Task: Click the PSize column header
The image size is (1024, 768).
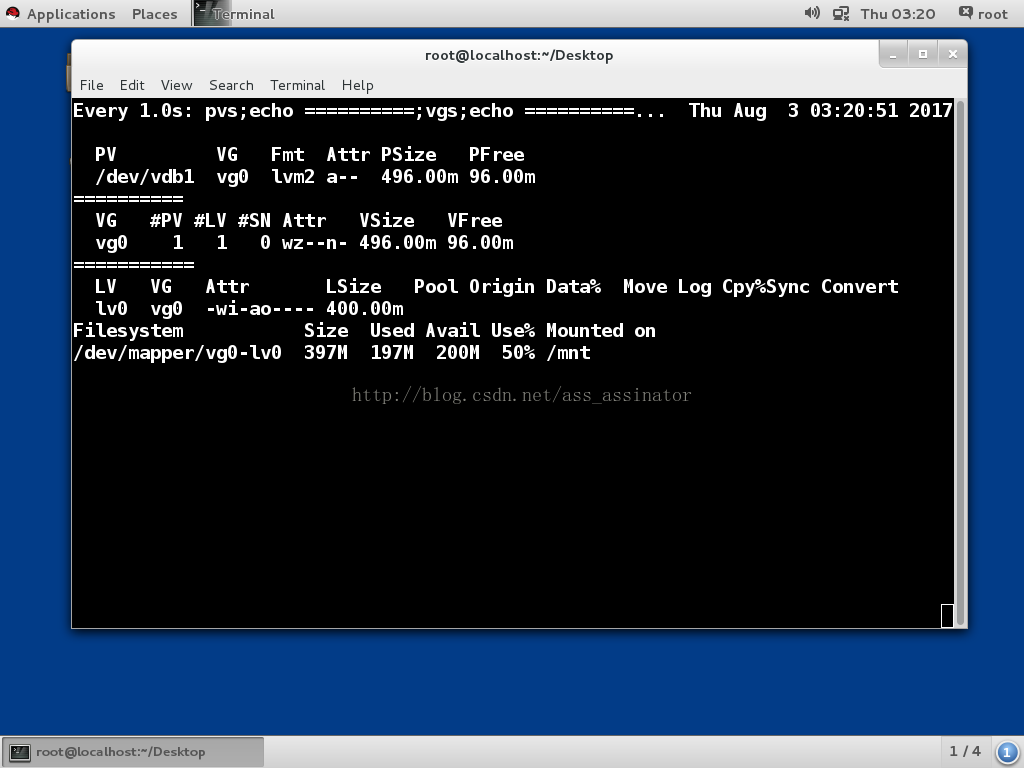Action: point(408,155)
